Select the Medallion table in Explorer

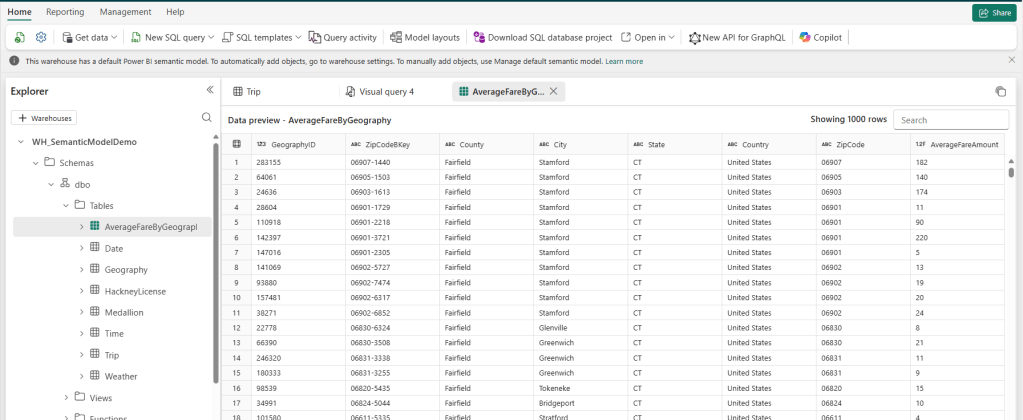pyautogui.click(x=125, y=312)
